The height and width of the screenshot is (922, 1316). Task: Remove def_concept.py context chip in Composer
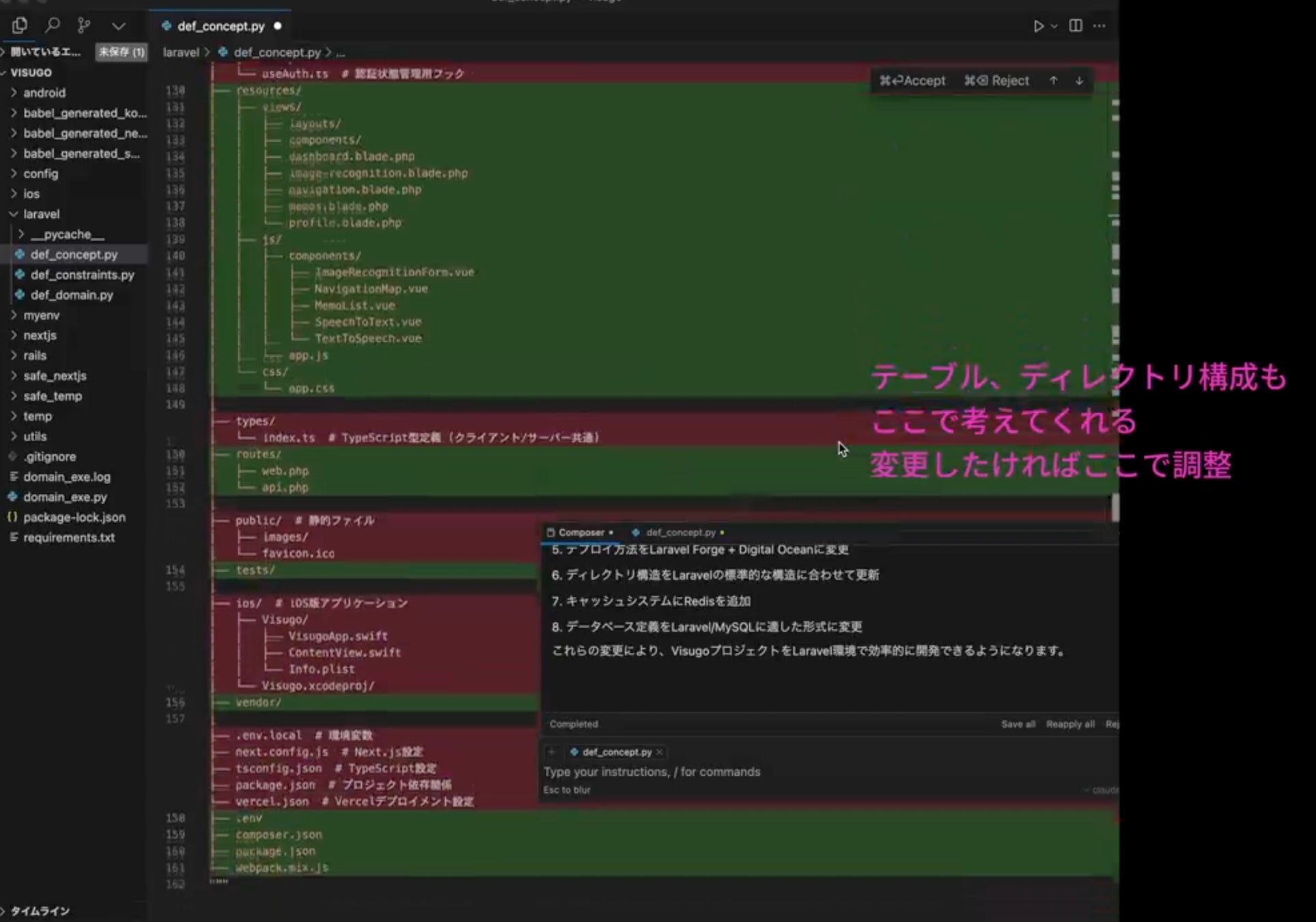(659, 752)
